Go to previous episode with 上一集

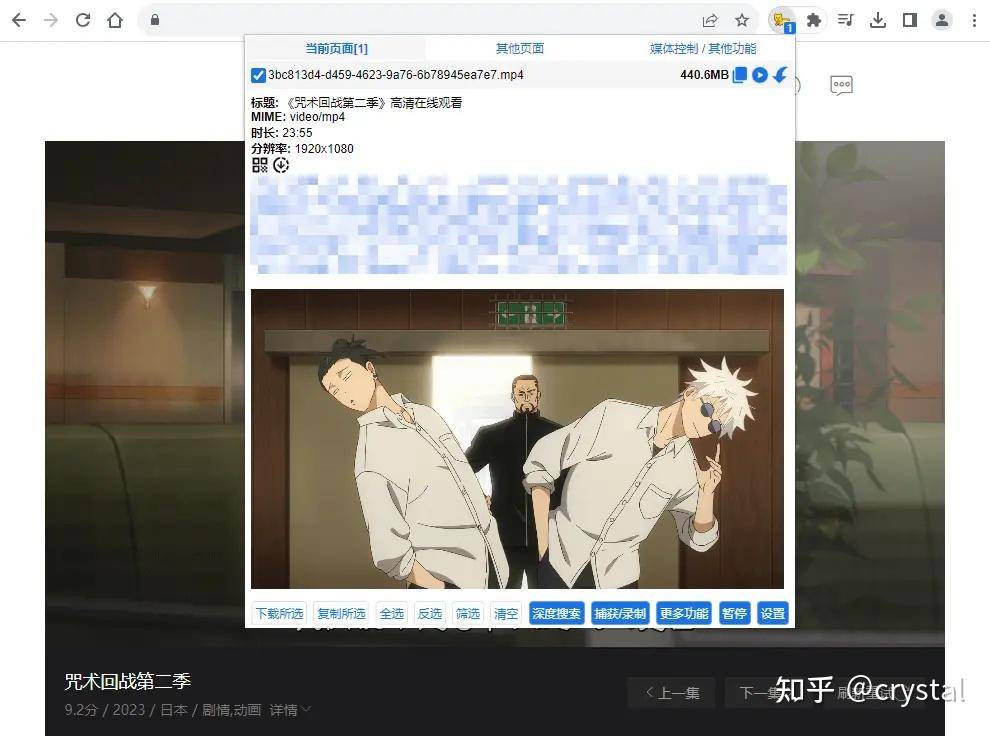672,693
